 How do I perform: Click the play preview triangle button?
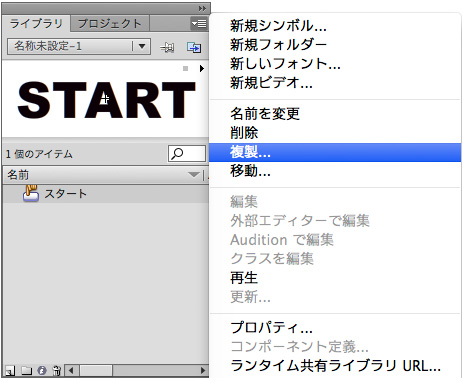[x=201, y=69]
